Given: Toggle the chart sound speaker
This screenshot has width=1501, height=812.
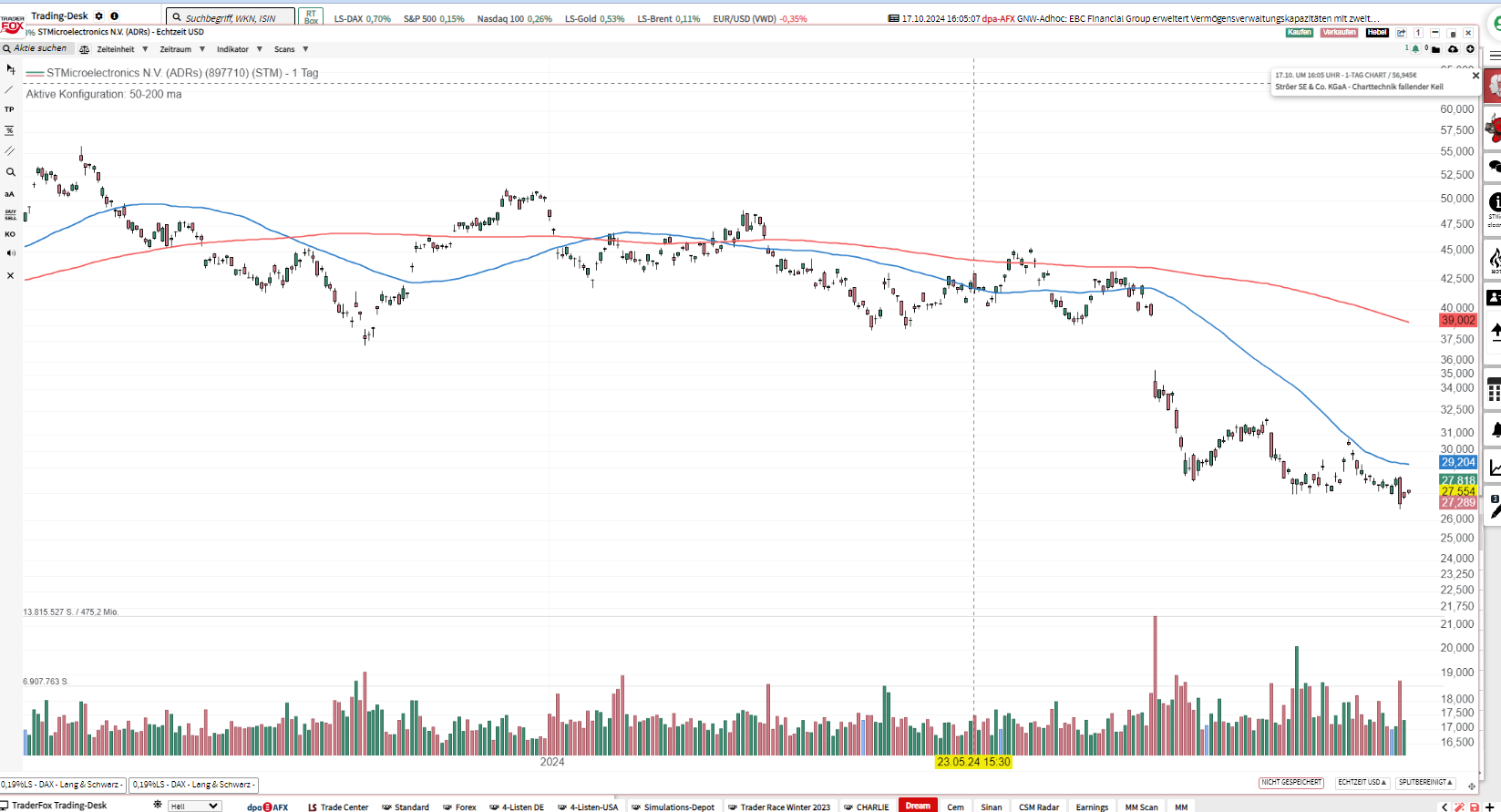Looking at the screenshot, I should coord(10,253).
